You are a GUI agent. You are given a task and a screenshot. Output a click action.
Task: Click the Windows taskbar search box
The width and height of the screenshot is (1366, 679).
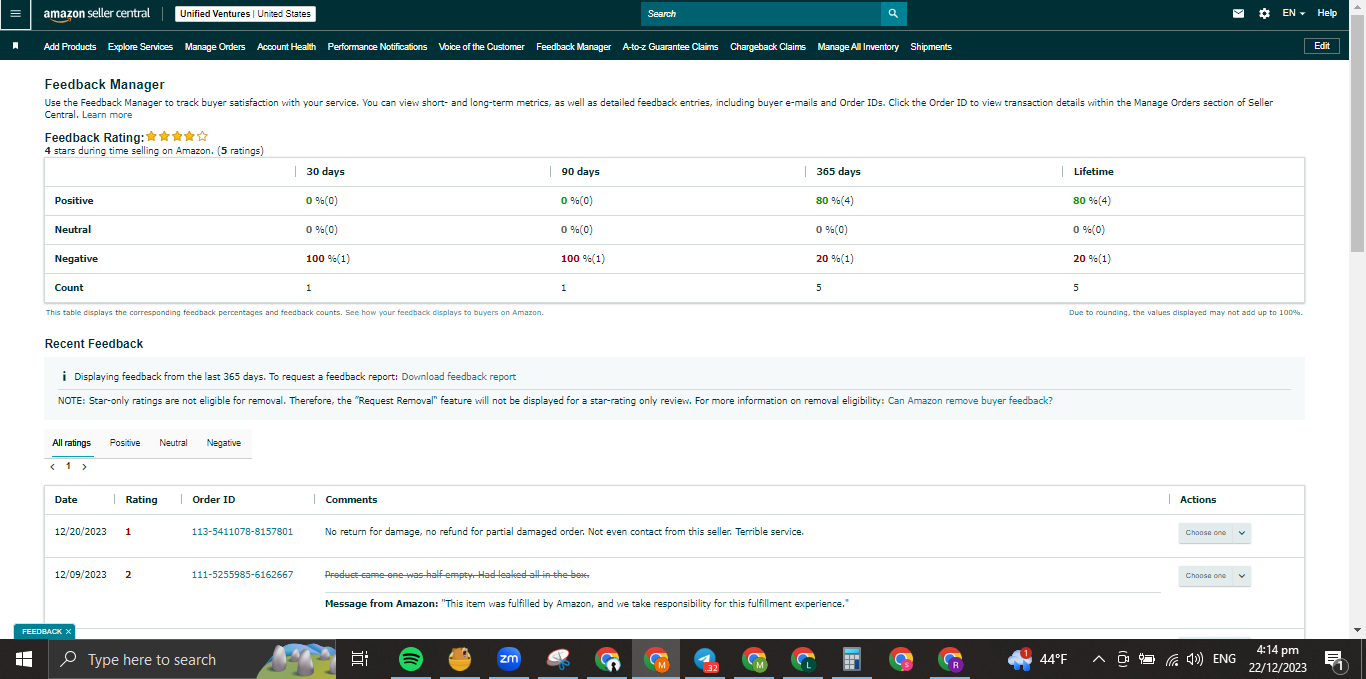click(x=190, y=659)
